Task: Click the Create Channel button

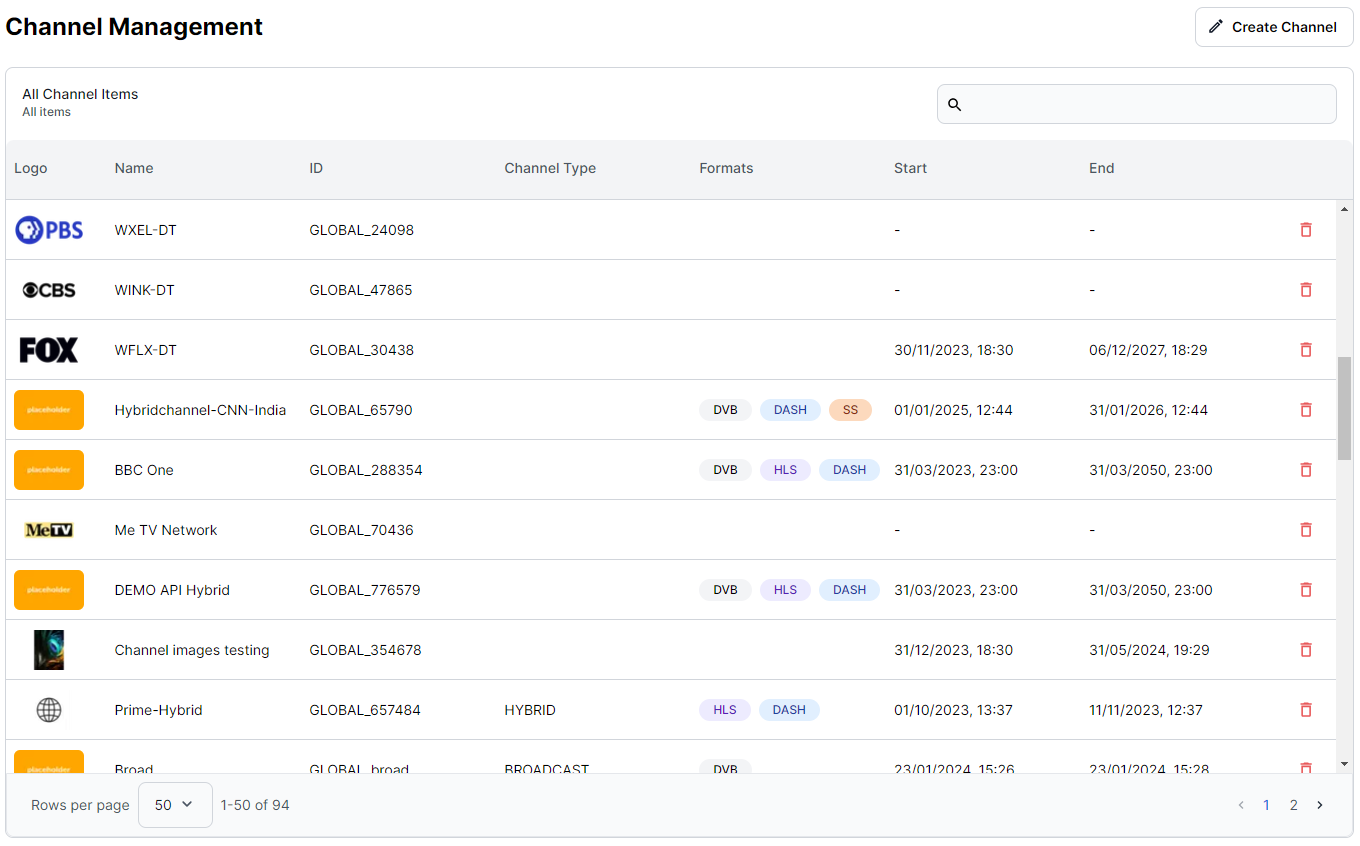Action: tap(1273, 27)
